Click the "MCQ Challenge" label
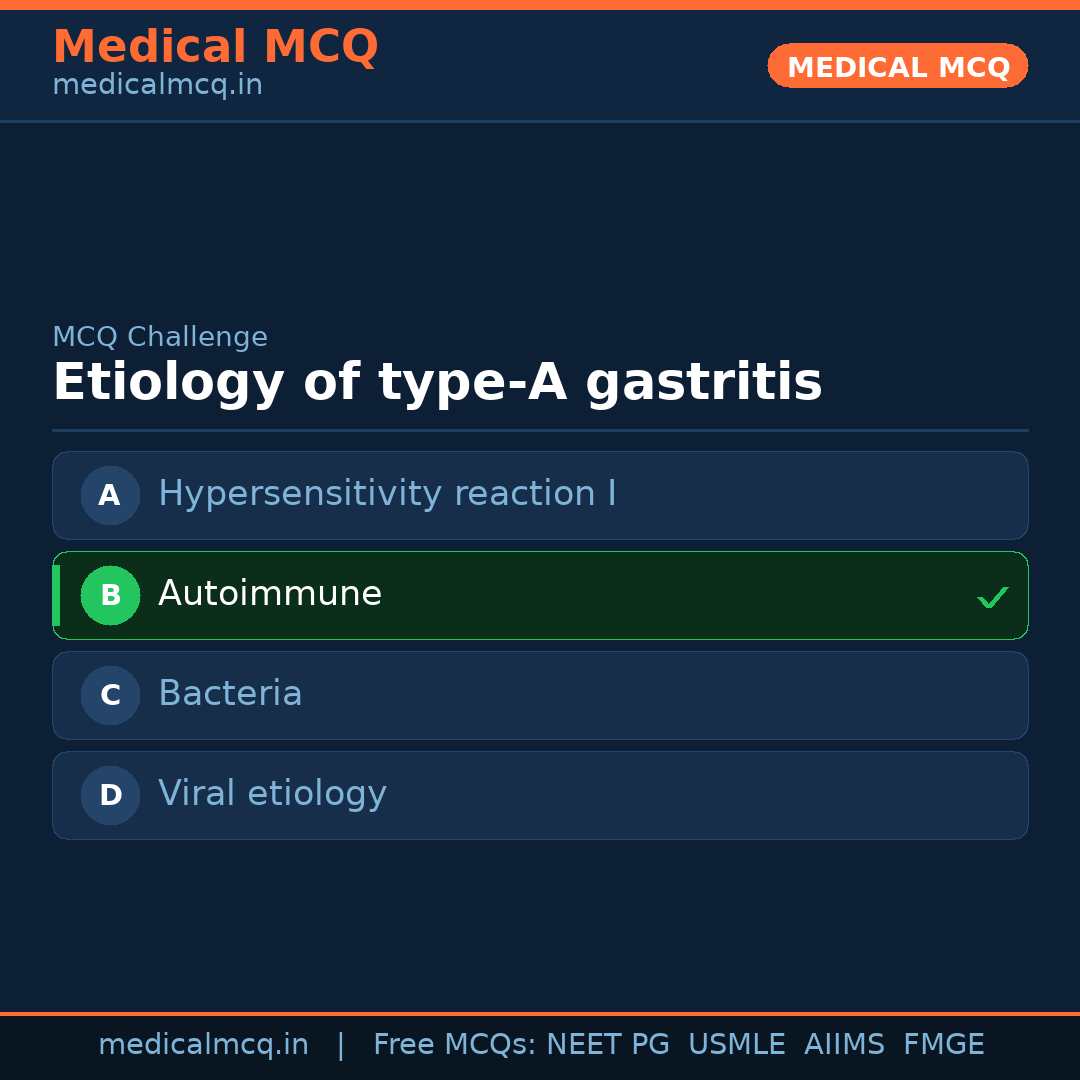 click(160, 337)
